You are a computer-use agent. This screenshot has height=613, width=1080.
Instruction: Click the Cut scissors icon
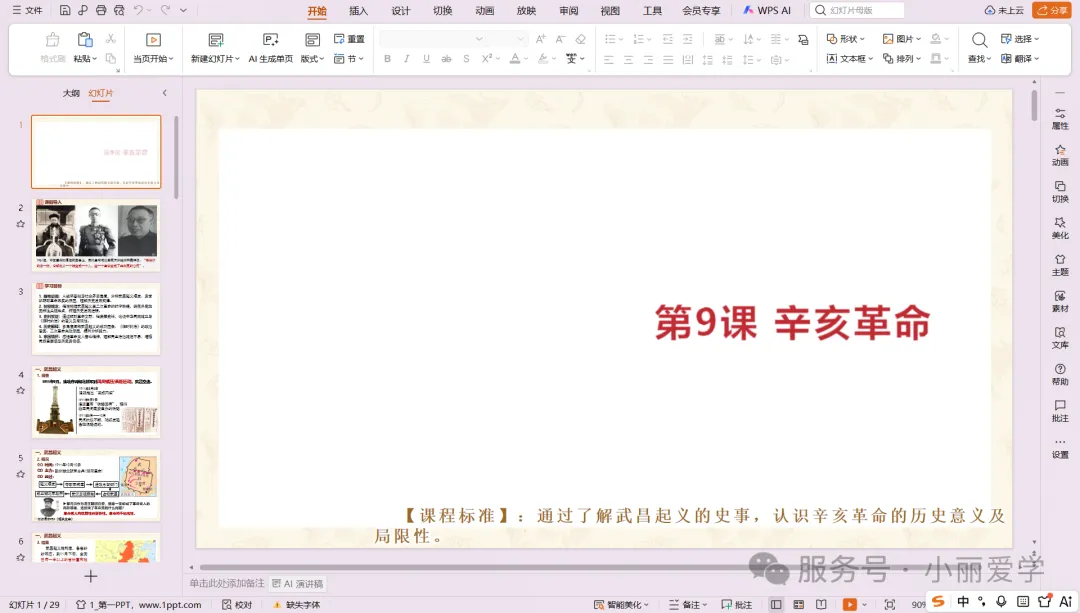coord(111,39)
